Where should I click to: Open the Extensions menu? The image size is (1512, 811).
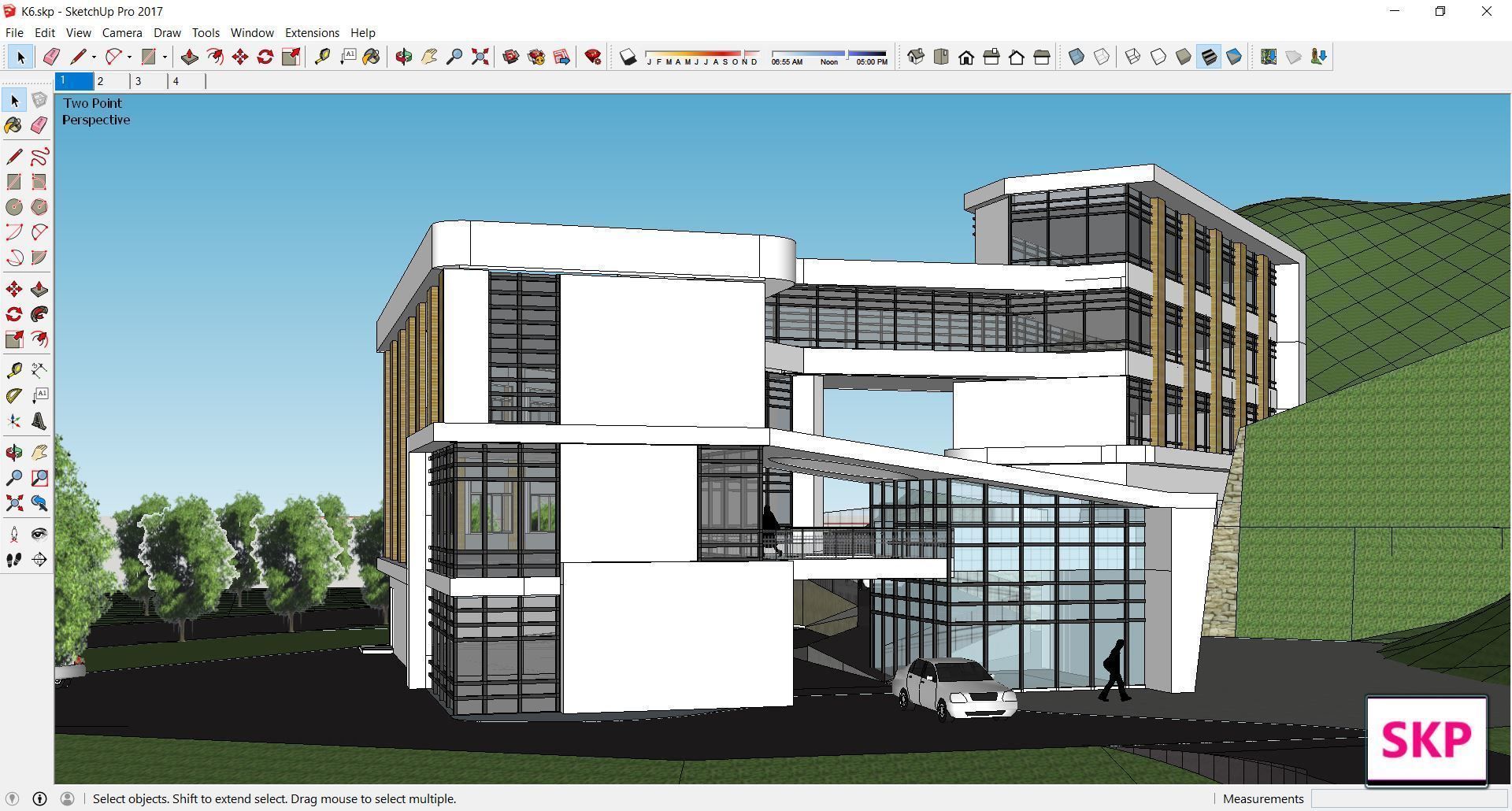(312, 33)
